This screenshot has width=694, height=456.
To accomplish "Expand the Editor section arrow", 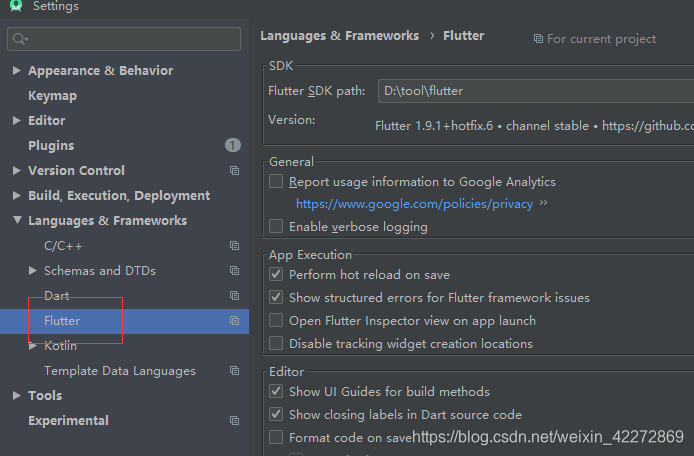I will (17, 120).
